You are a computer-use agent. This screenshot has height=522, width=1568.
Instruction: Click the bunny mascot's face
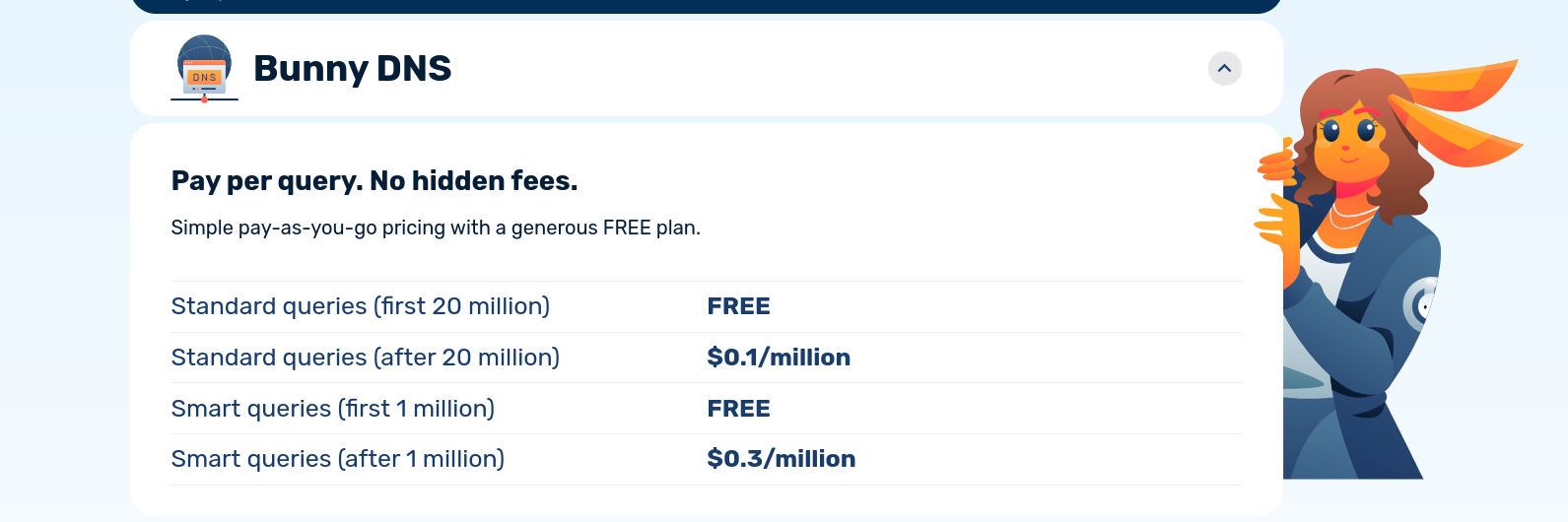pos(1347,141)
